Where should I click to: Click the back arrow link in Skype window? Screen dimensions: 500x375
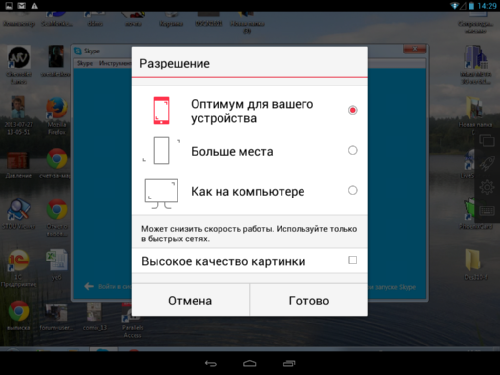click(89, 286)
